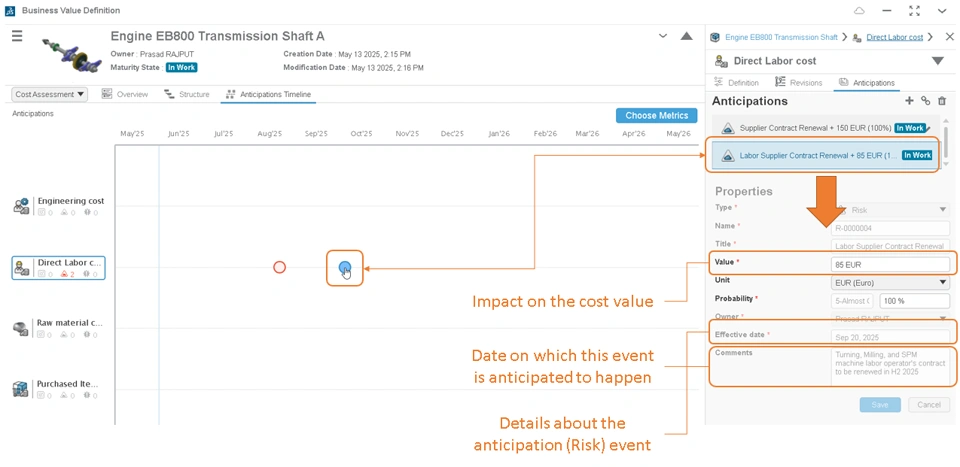Viewport: 960px width, 467px height.
Task: Click the red circle timeline marker
Action: pos(279,267)
